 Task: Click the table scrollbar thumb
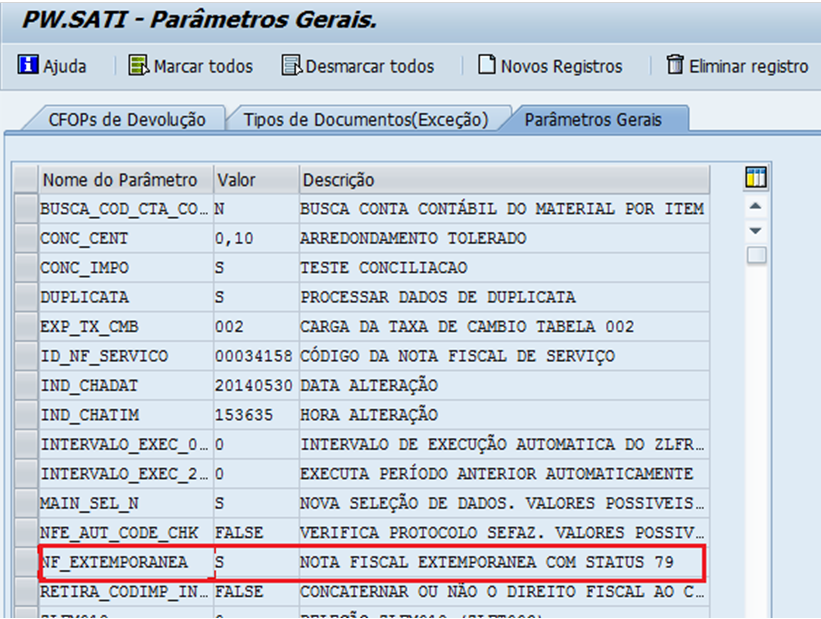tap(756, 256)
